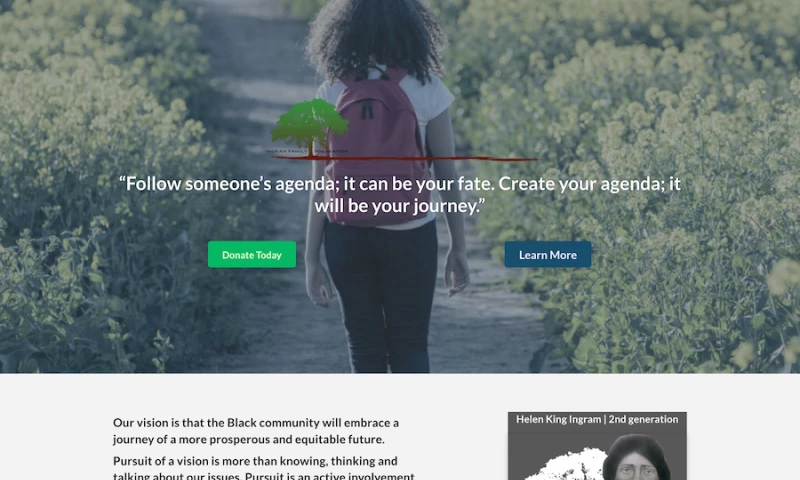Screen dimensions: 800x480
Task: Click the quote's first line about fate
Action: click(x=400, y=184)
